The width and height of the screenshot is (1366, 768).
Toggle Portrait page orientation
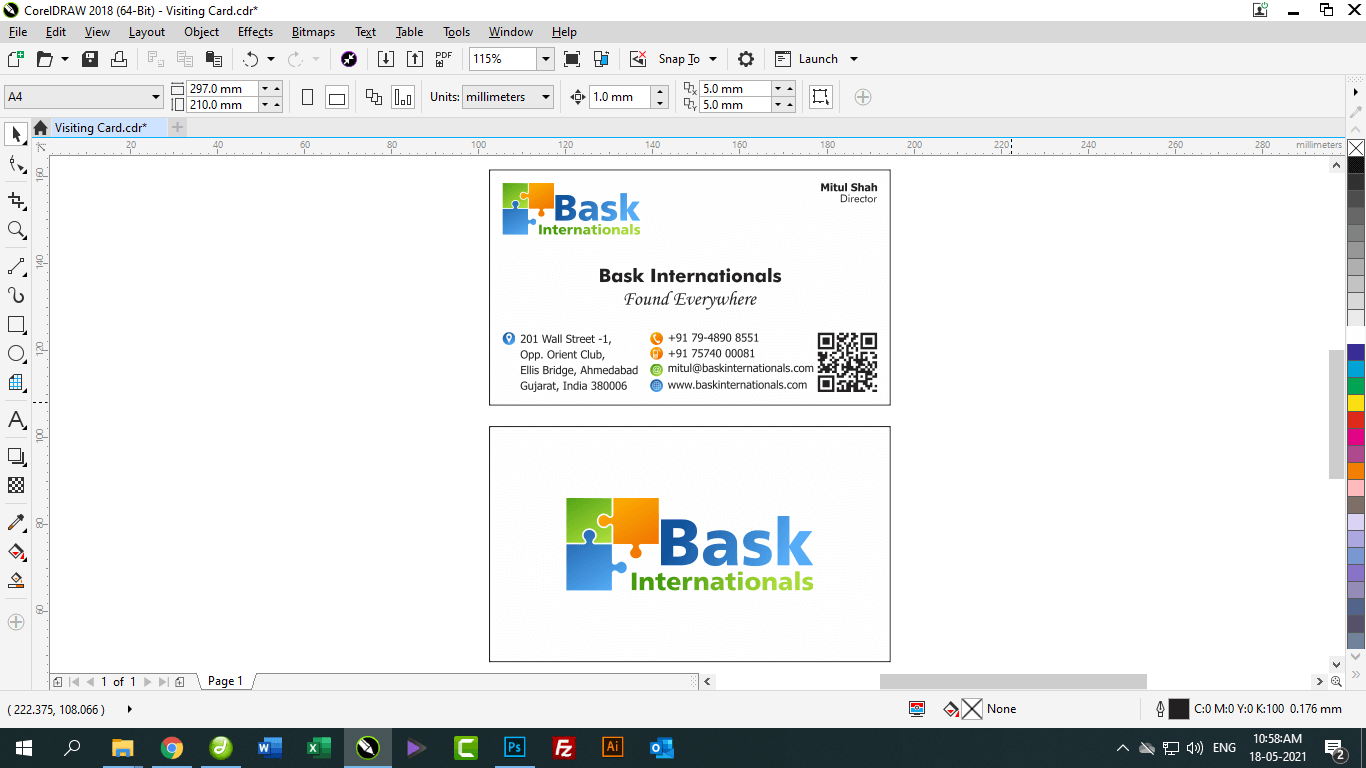click(308, 97)
